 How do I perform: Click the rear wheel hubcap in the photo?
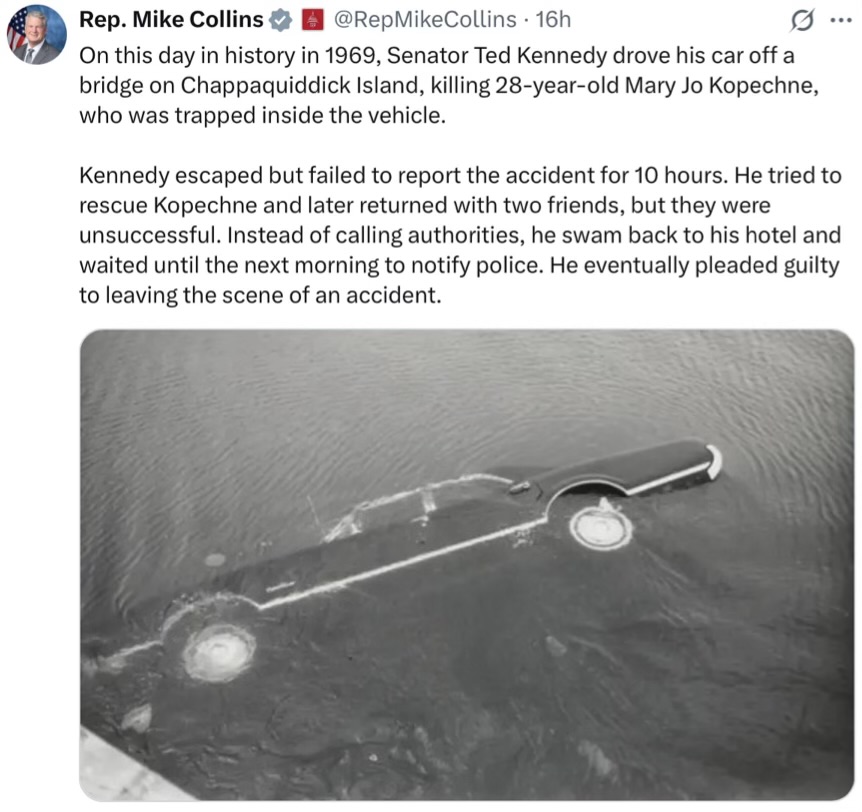[600, 528]
